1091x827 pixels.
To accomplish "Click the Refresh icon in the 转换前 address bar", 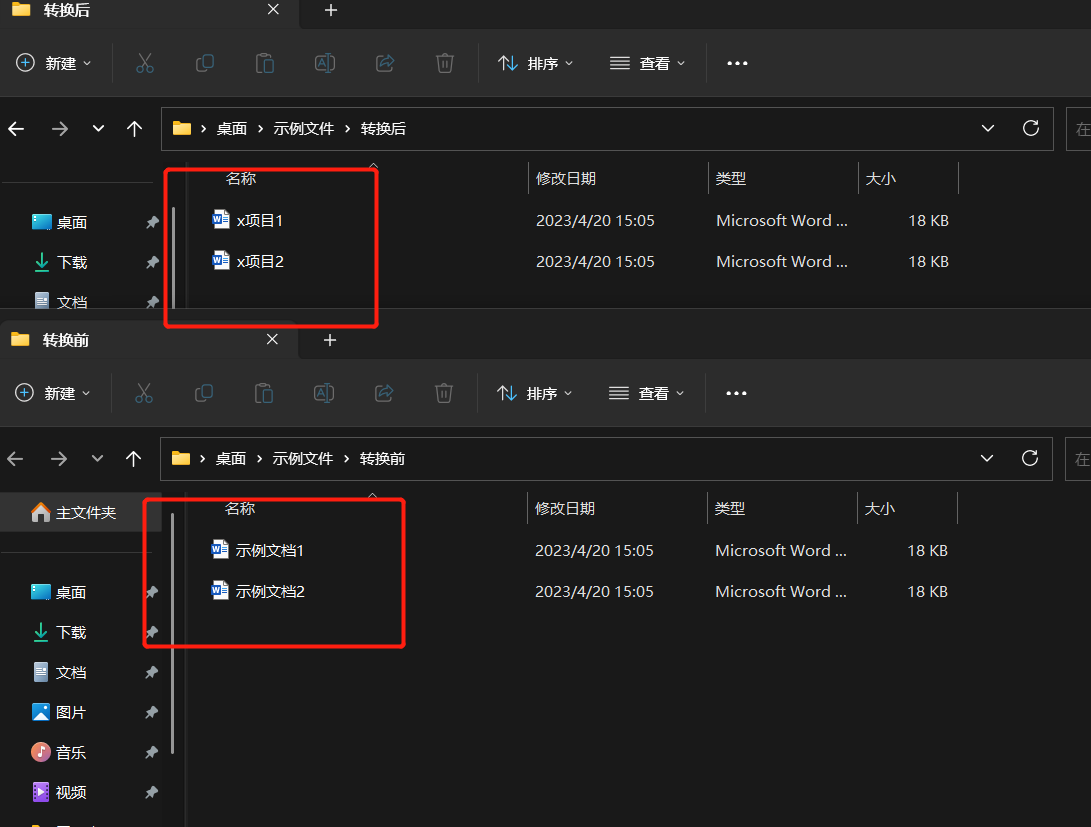I will pos(1030,458).
